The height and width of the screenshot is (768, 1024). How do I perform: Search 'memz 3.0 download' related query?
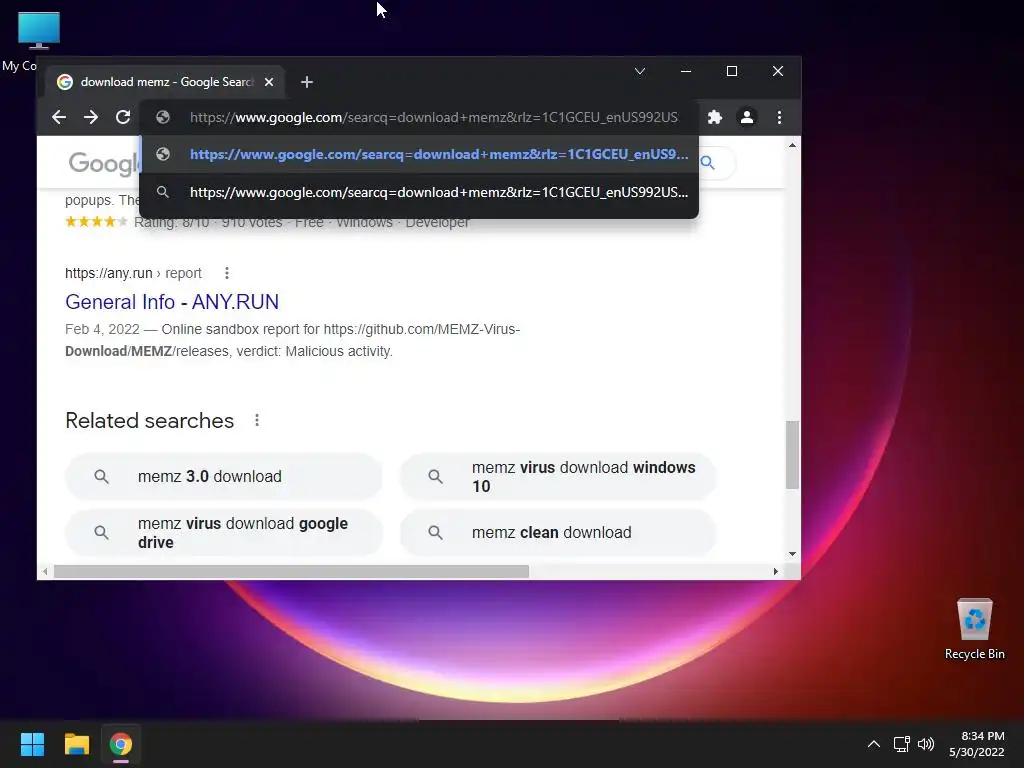click(x=223, y=477)
